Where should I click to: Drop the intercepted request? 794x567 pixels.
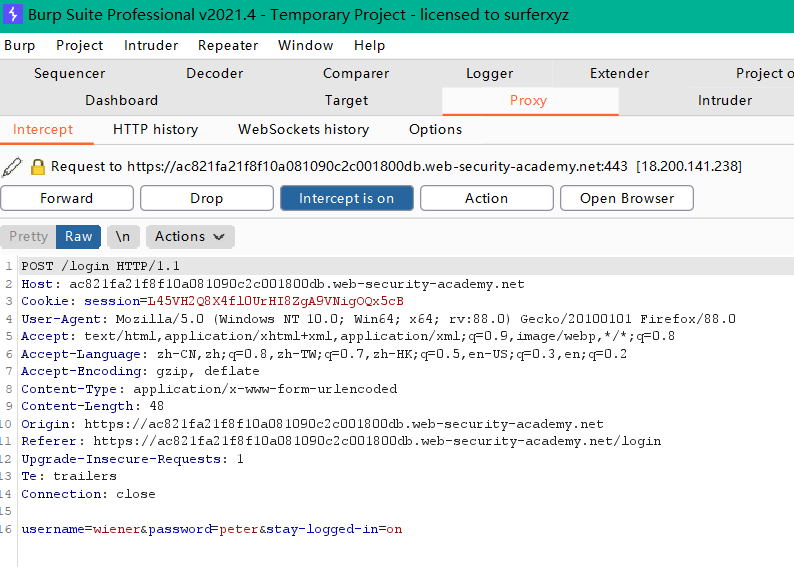tap(207, 198)
